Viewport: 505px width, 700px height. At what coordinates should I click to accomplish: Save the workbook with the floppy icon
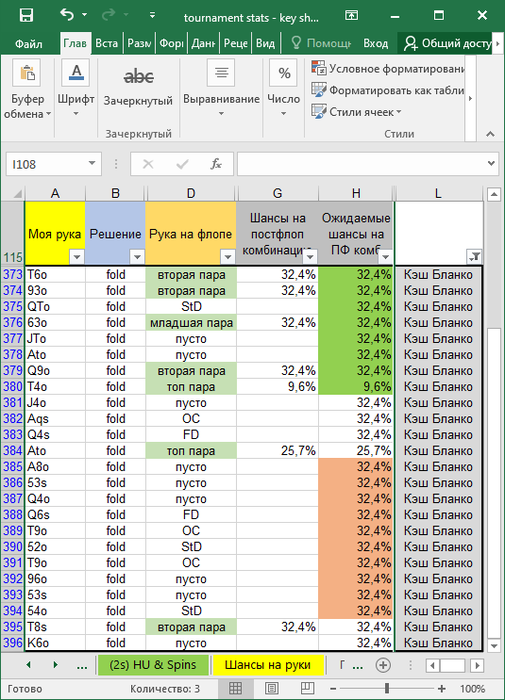[x=26, y=15]
